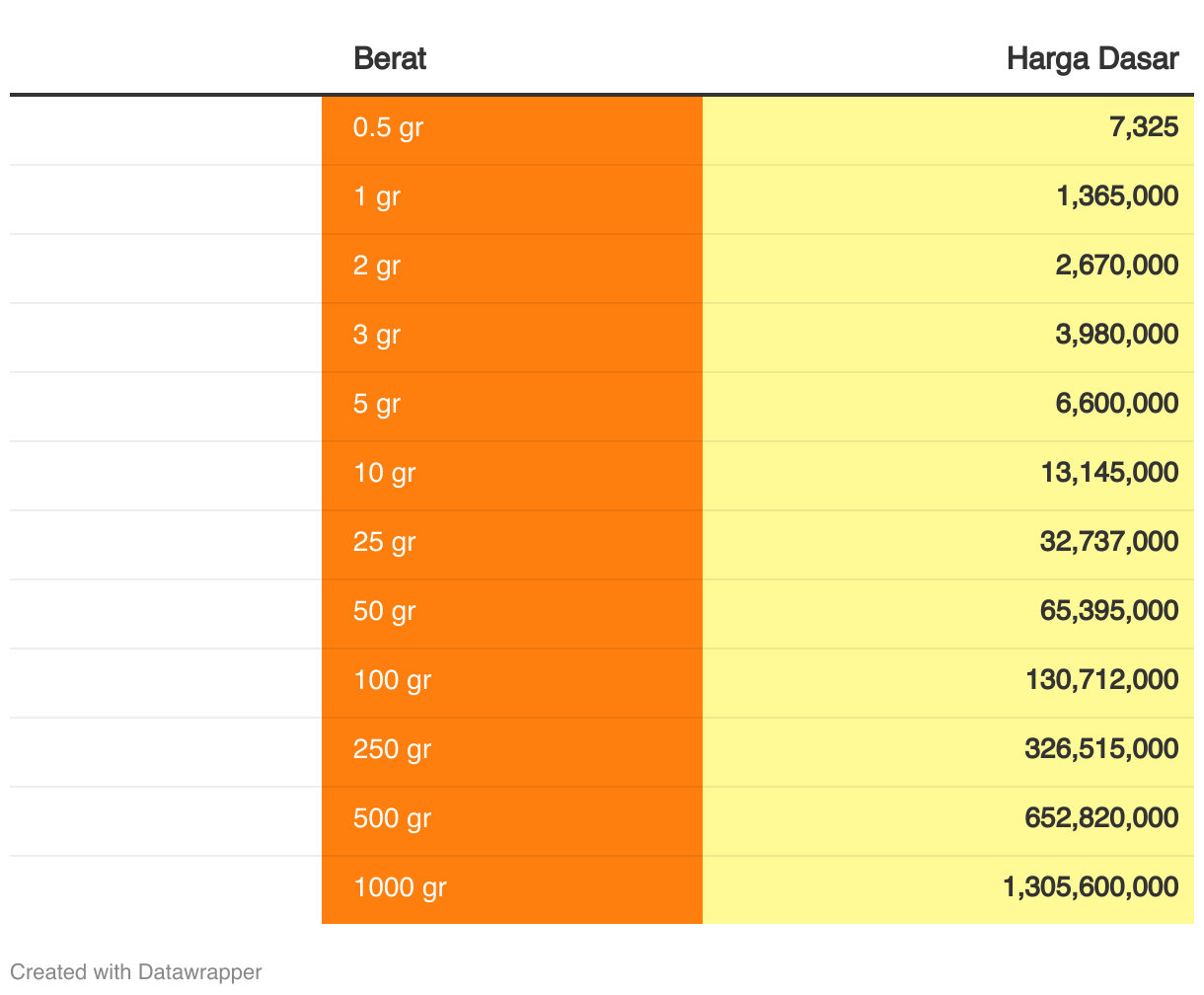The image size is (1204, 995).
Task: Click the 100 gr weight cell
Action: point(392,680)
